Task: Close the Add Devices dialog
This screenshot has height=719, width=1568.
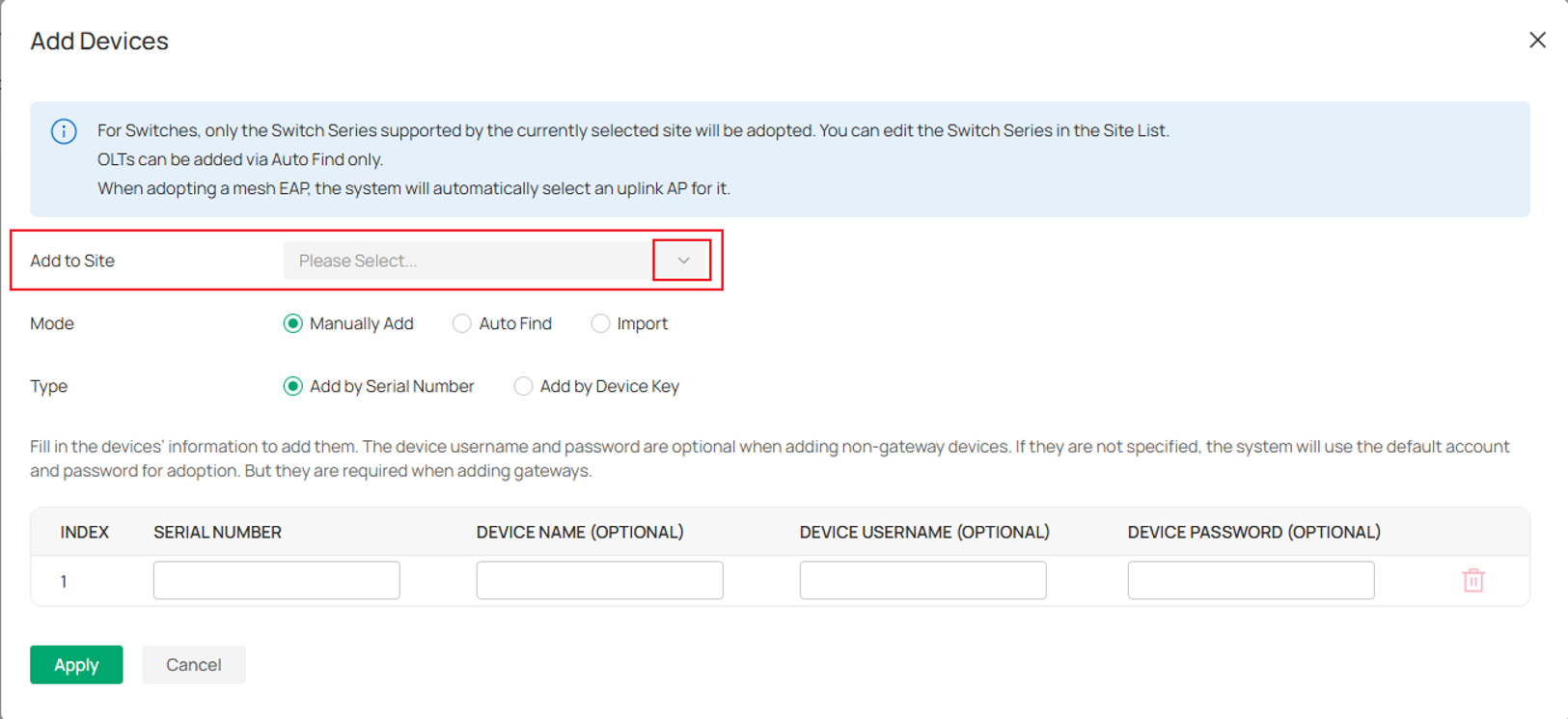Action: click(1537, 40)
